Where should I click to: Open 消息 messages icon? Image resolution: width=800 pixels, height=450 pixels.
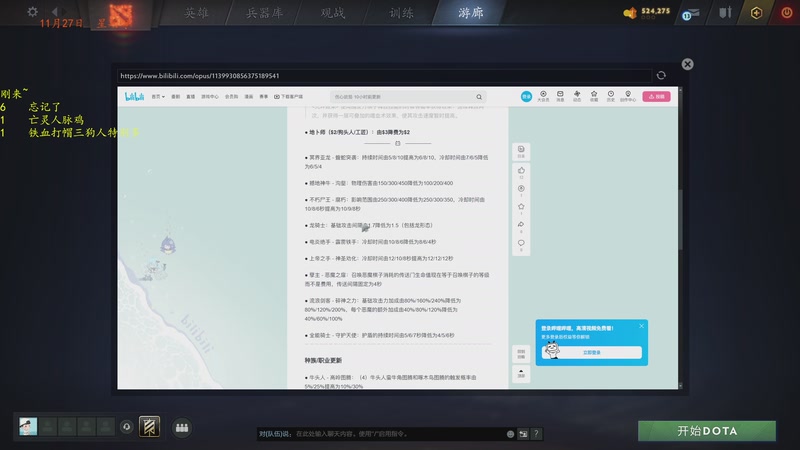pyautogui.click(x=560, y=96)
